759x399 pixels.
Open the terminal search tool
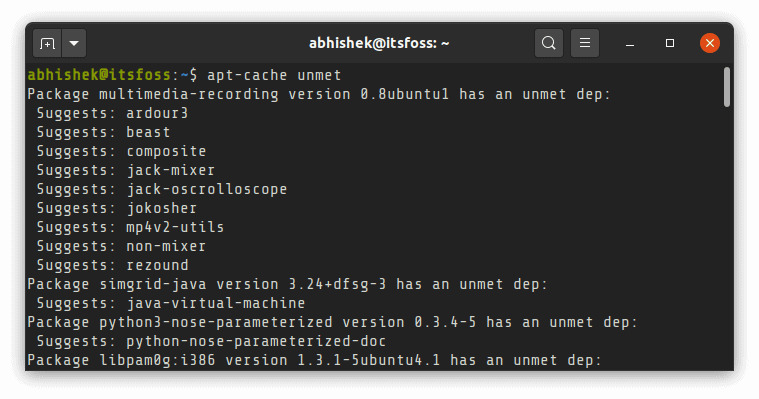pos(548,43)
